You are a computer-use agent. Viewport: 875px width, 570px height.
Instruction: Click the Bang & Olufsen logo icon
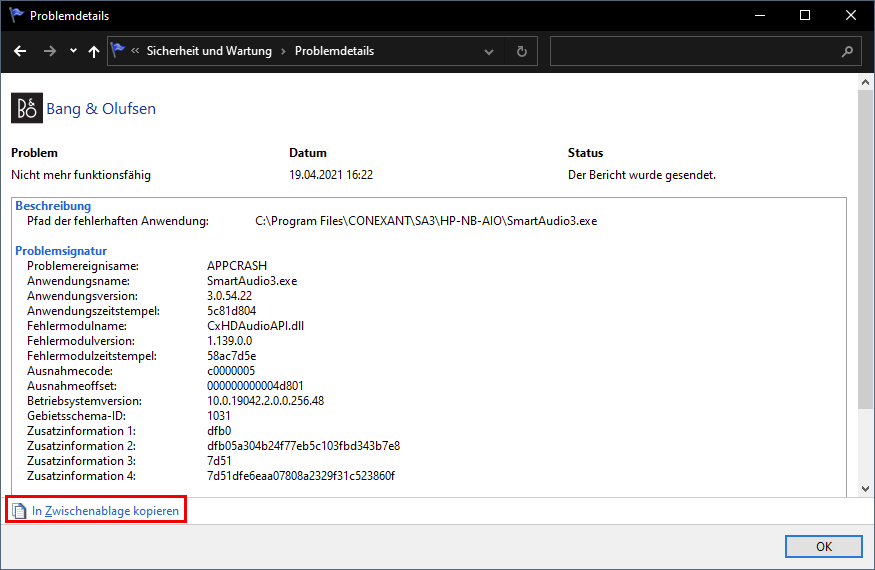tap(27, 108)
